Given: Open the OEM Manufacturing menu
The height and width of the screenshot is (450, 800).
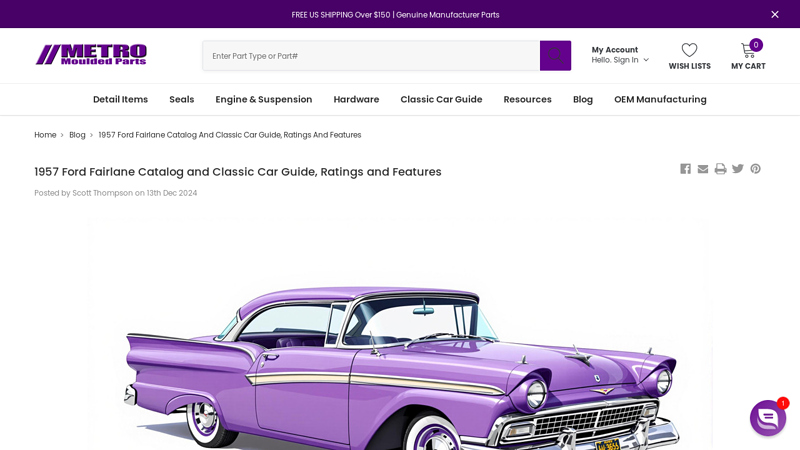Looking at the screenshot, I should 660,99.
